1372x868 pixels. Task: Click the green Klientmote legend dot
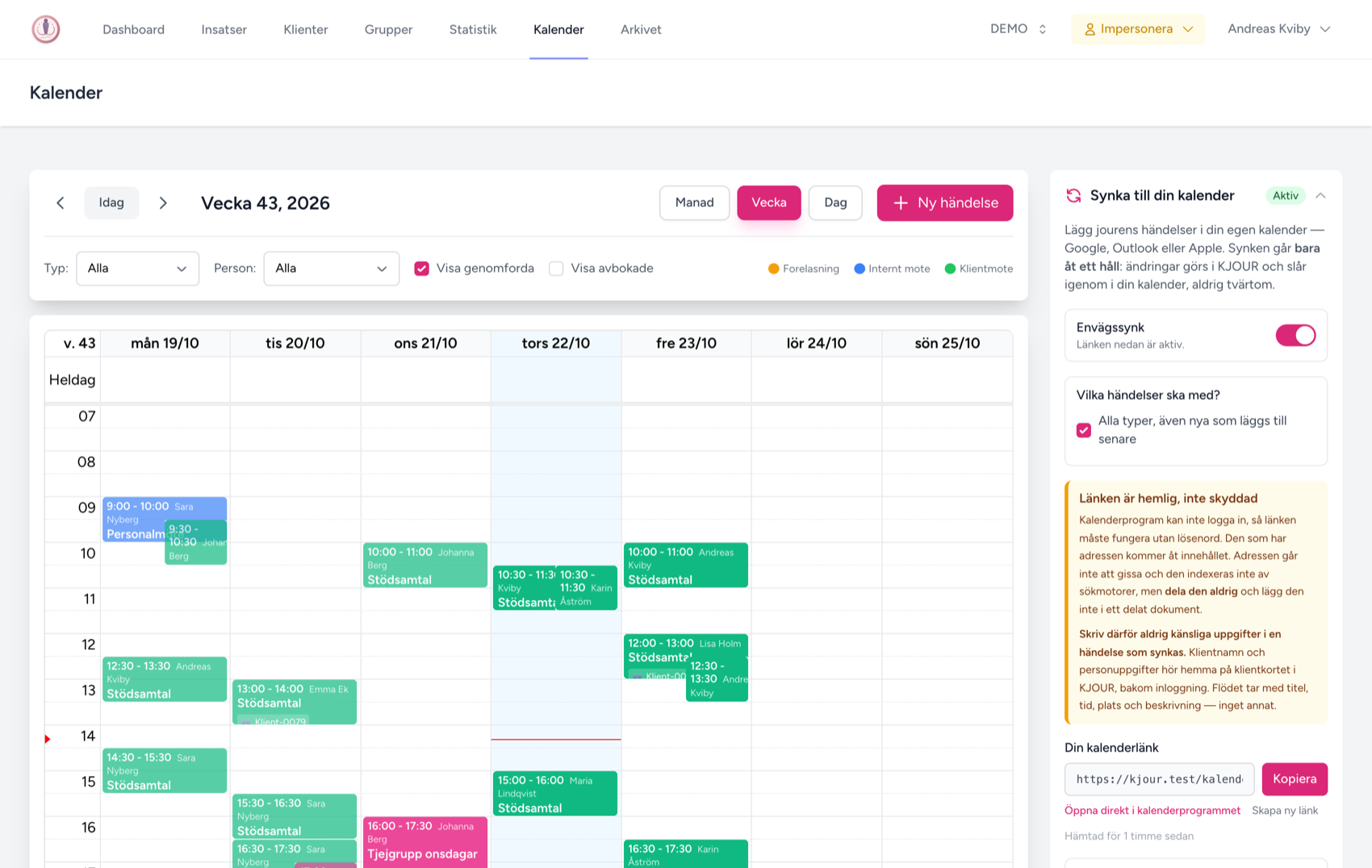tap(950, 269)
